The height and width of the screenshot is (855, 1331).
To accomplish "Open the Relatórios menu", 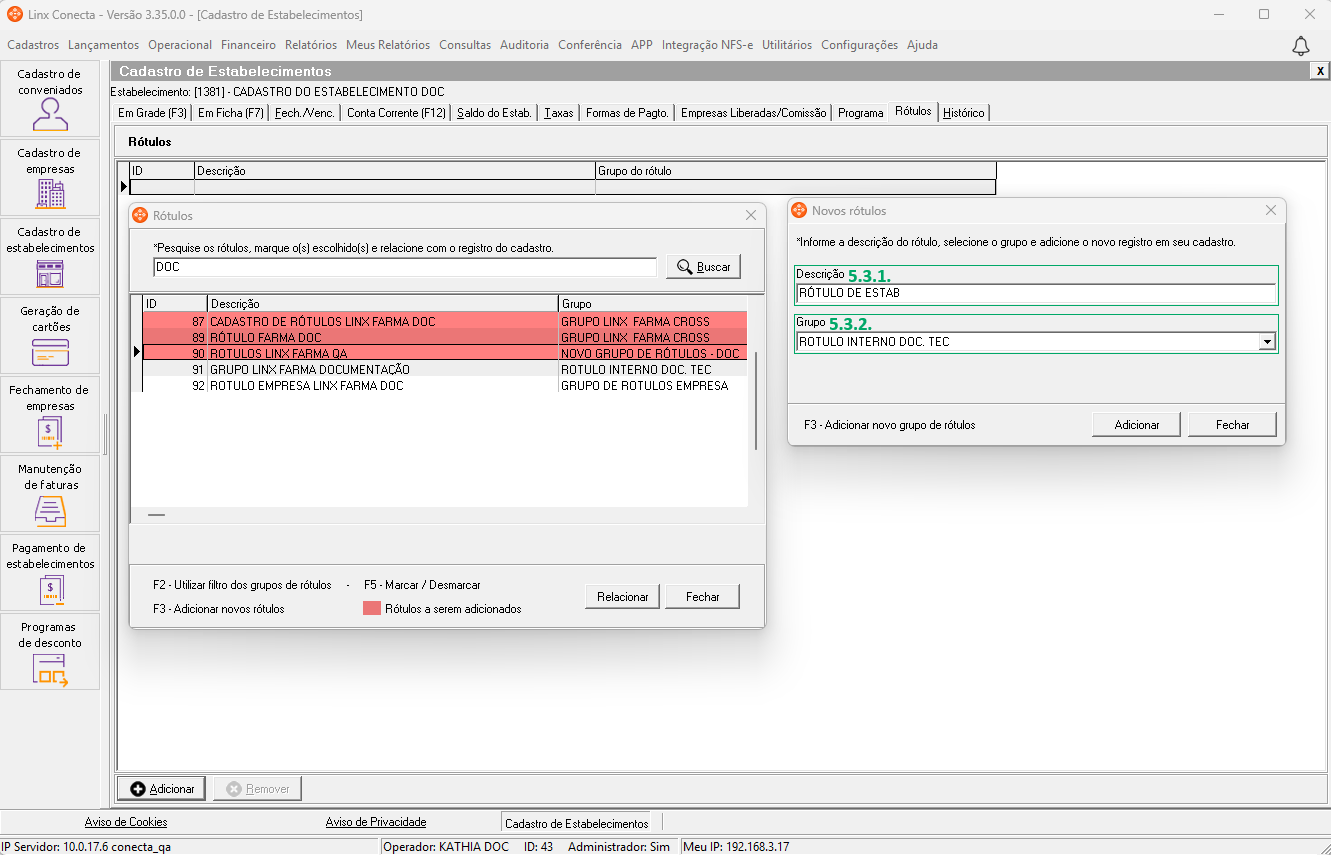I will [x=311, y=45].
